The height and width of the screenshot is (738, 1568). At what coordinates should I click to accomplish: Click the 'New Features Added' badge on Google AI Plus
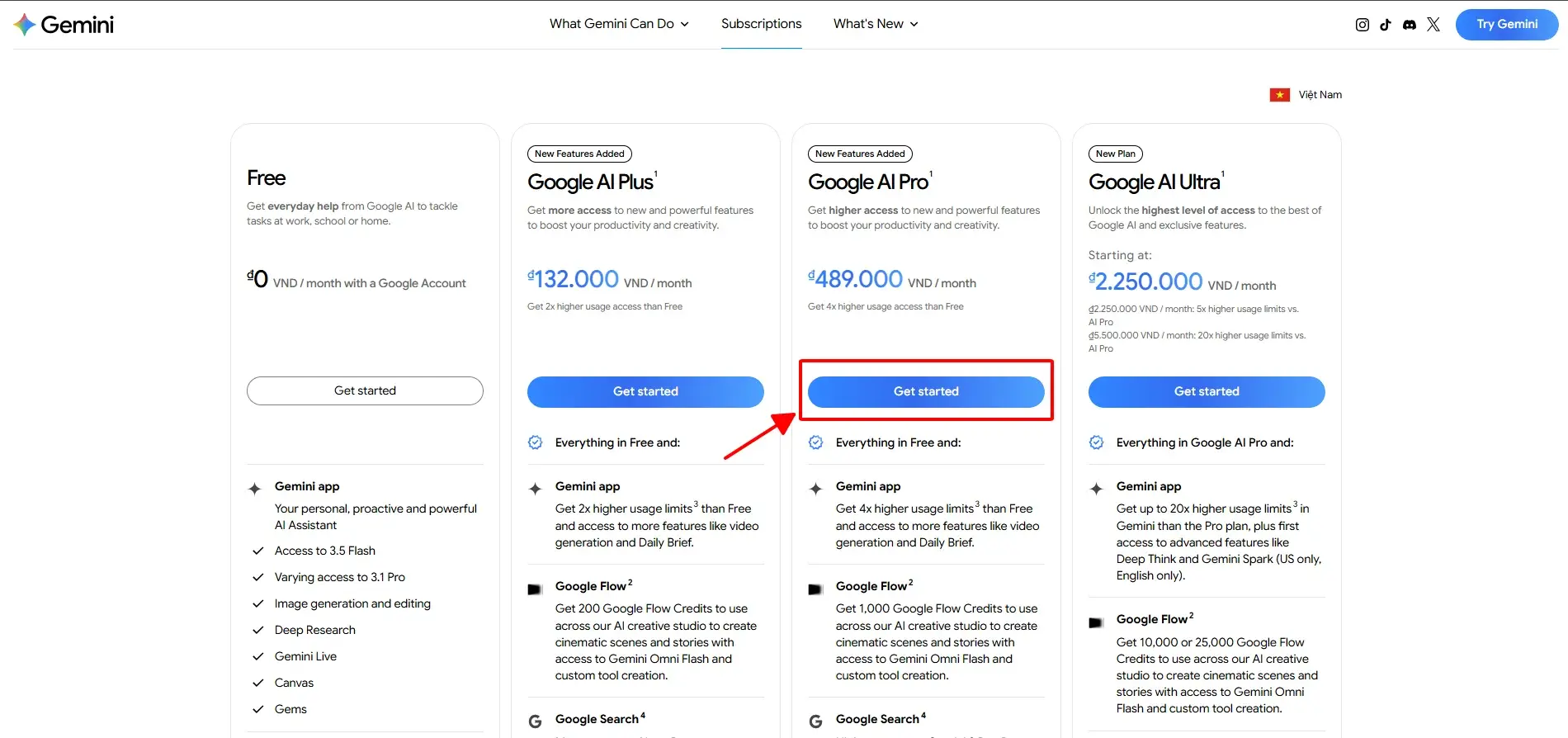point(579,154)
